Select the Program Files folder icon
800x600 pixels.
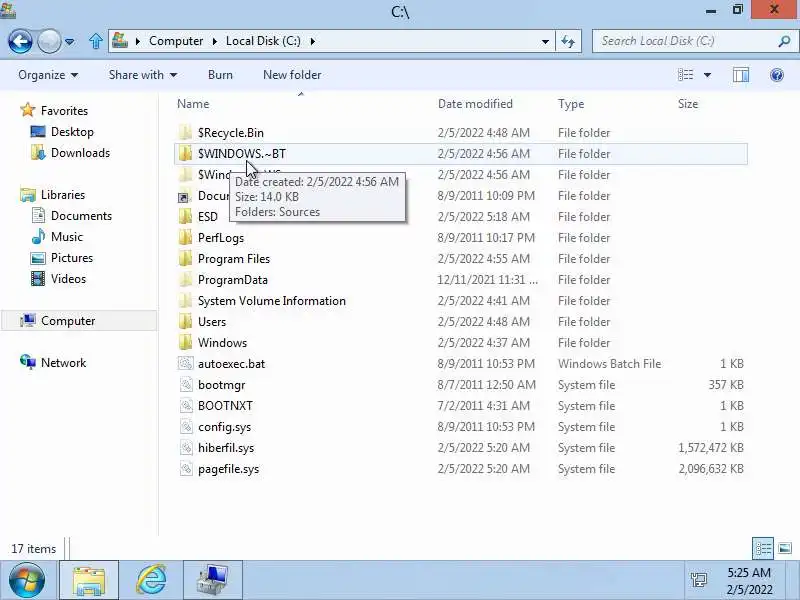(186, 259)
